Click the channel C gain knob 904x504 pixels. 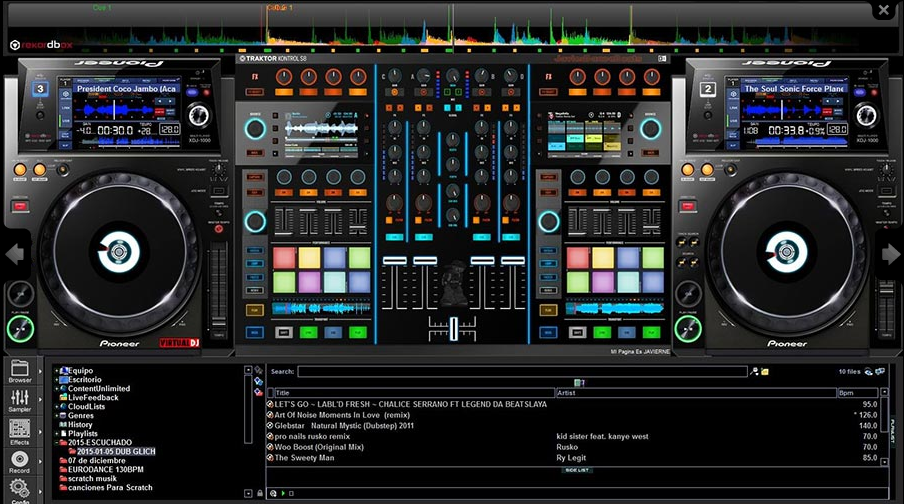(x=394, y=76)
